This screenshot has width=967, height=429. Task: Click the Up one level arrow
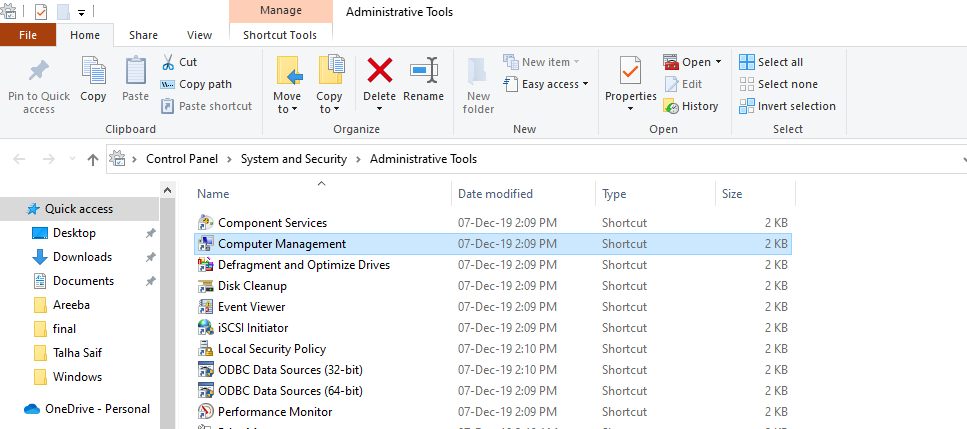pos(93,160)
